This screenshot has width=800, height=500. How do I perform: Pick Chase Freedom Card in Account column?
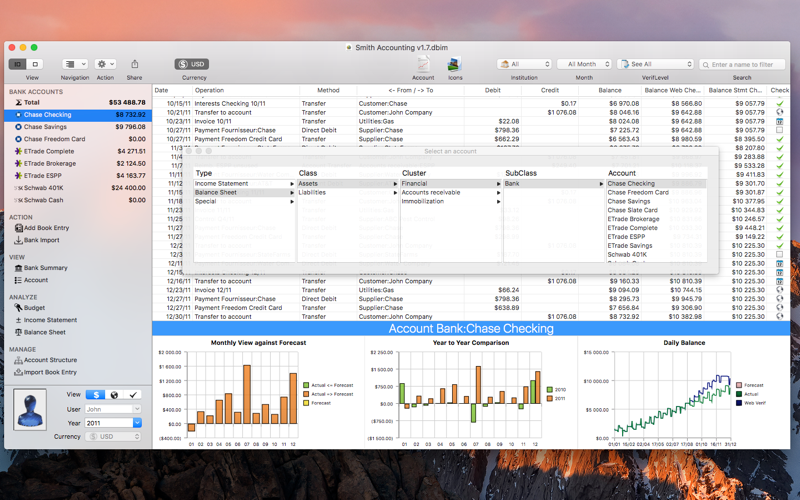(x=656, y=192)
